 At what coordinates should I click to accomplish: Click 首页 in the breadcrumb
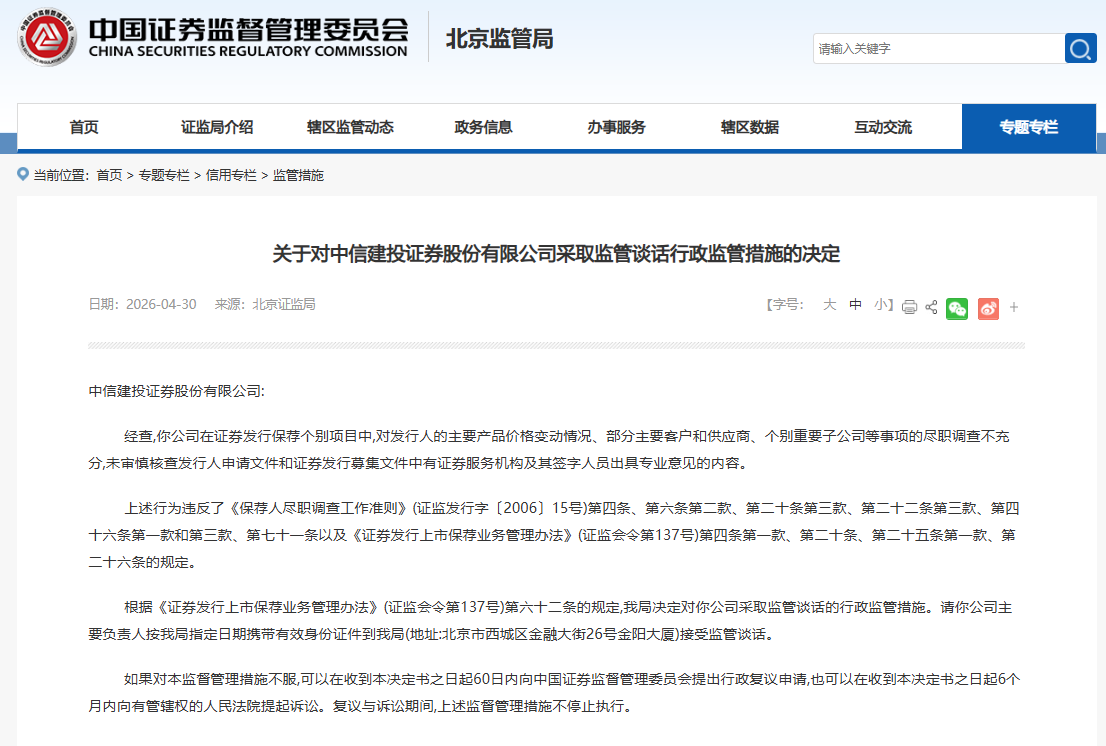click(x=109, y=175)
